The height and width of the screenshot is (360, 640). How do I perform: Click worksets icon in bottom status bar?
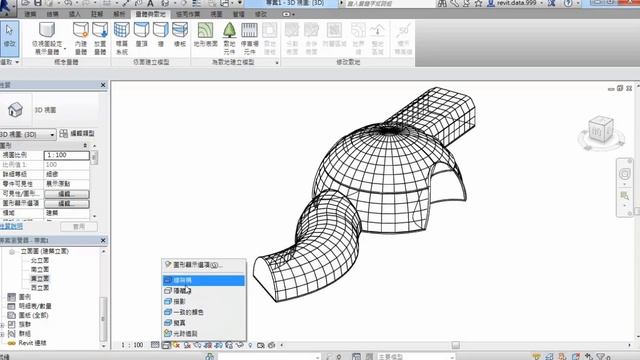(x=210, y=356)
